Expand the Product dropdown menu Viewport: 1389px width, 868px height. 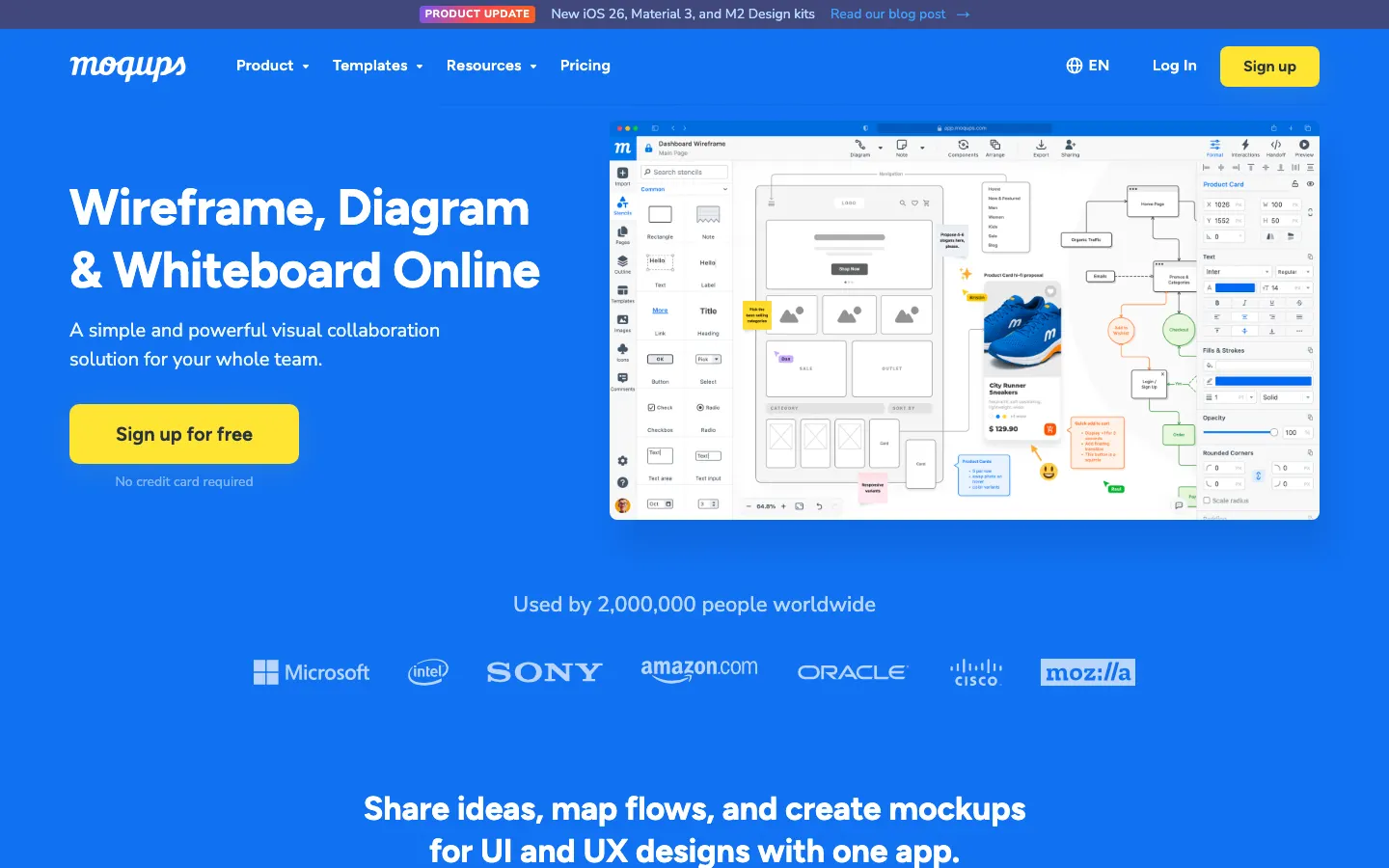pyautogui.click(x=272, y=66)
